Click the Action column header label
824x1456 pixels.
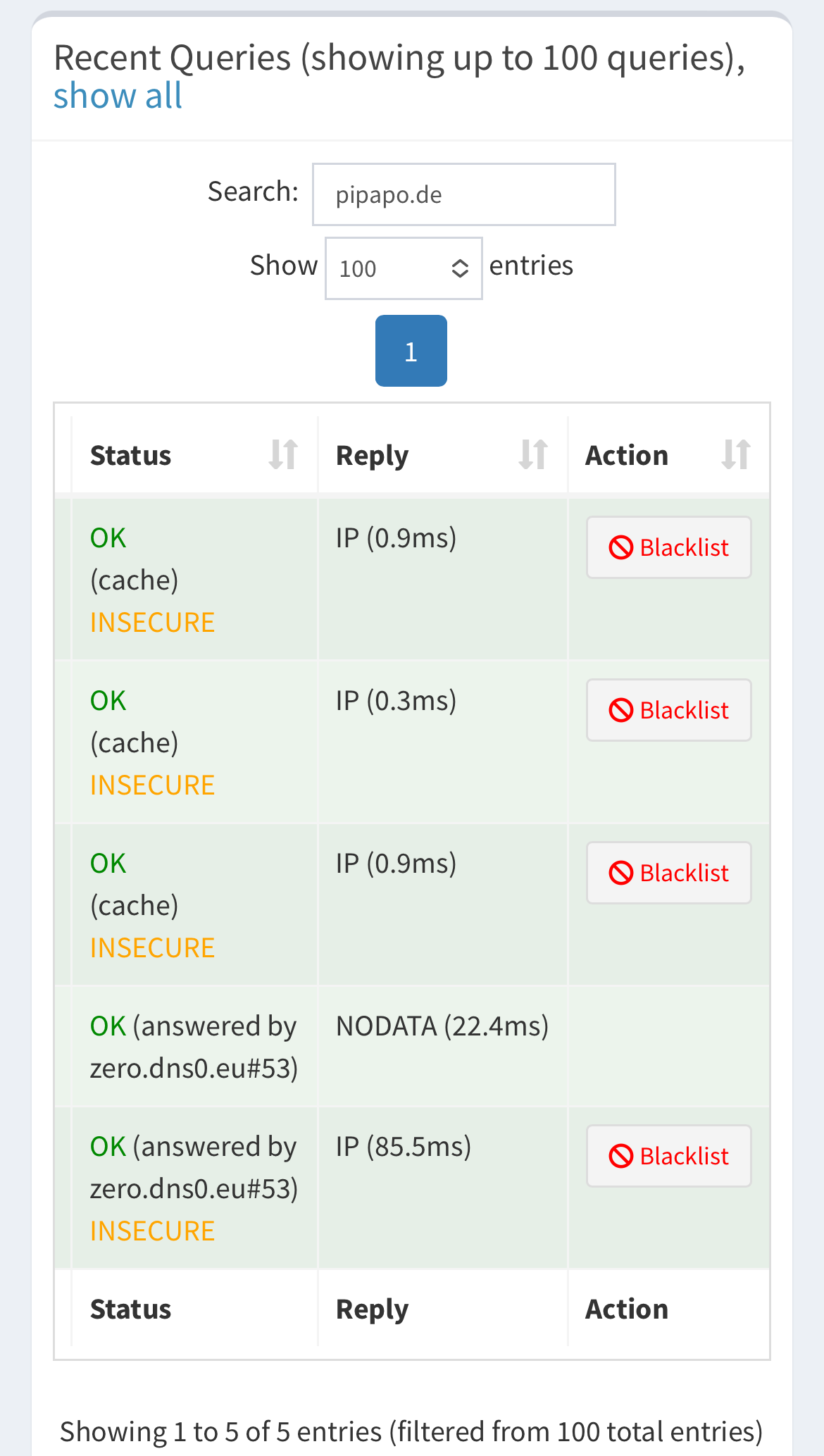[x=626, y=456]
